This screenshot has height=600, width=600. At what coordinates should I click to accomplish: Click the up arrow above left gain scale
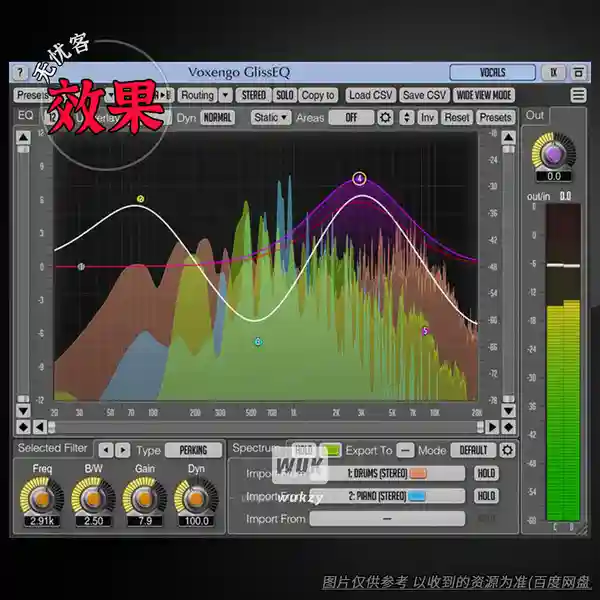23,137
